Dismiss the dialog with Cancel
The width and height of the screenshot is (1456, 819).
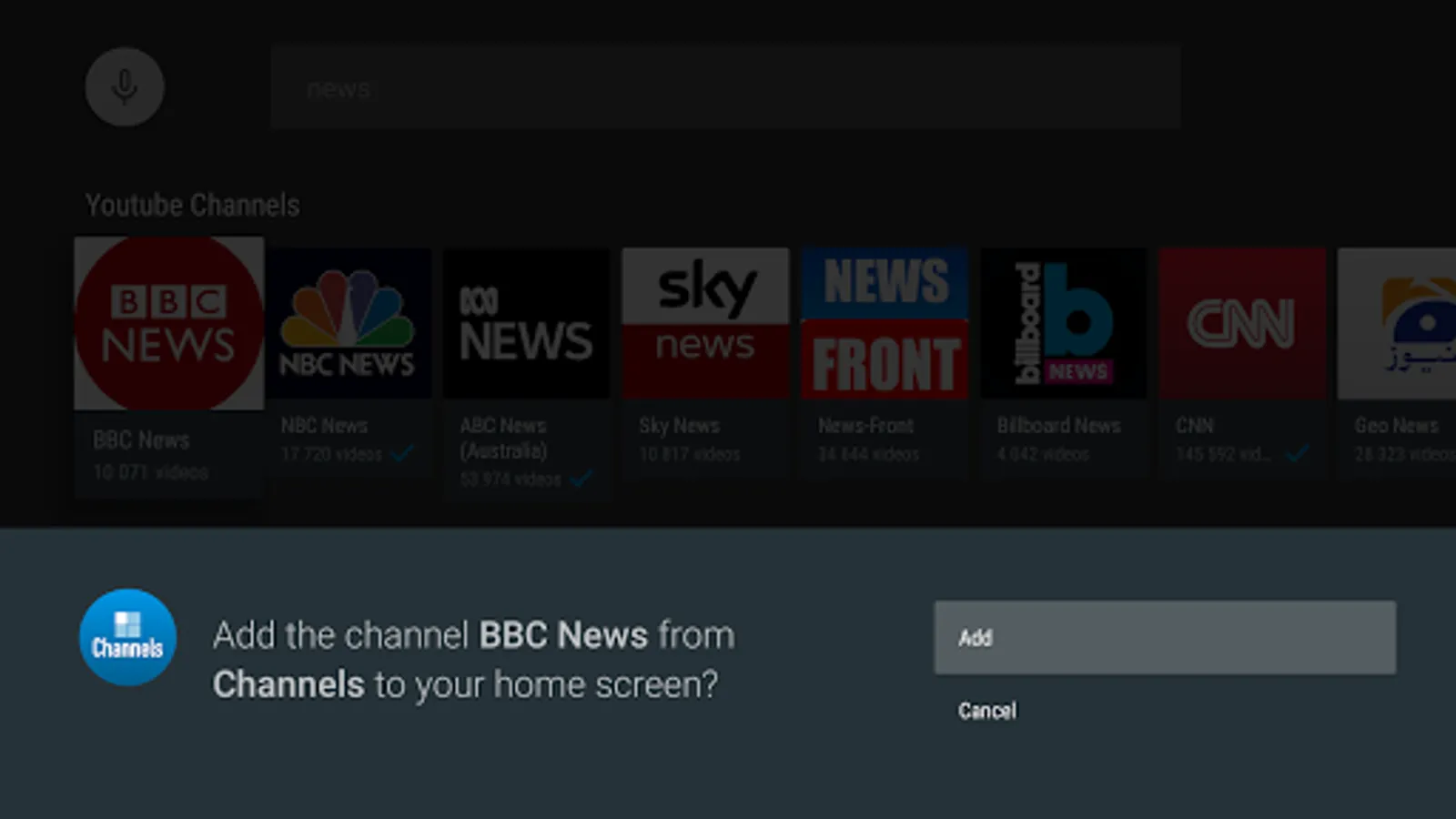click(987, 711)
